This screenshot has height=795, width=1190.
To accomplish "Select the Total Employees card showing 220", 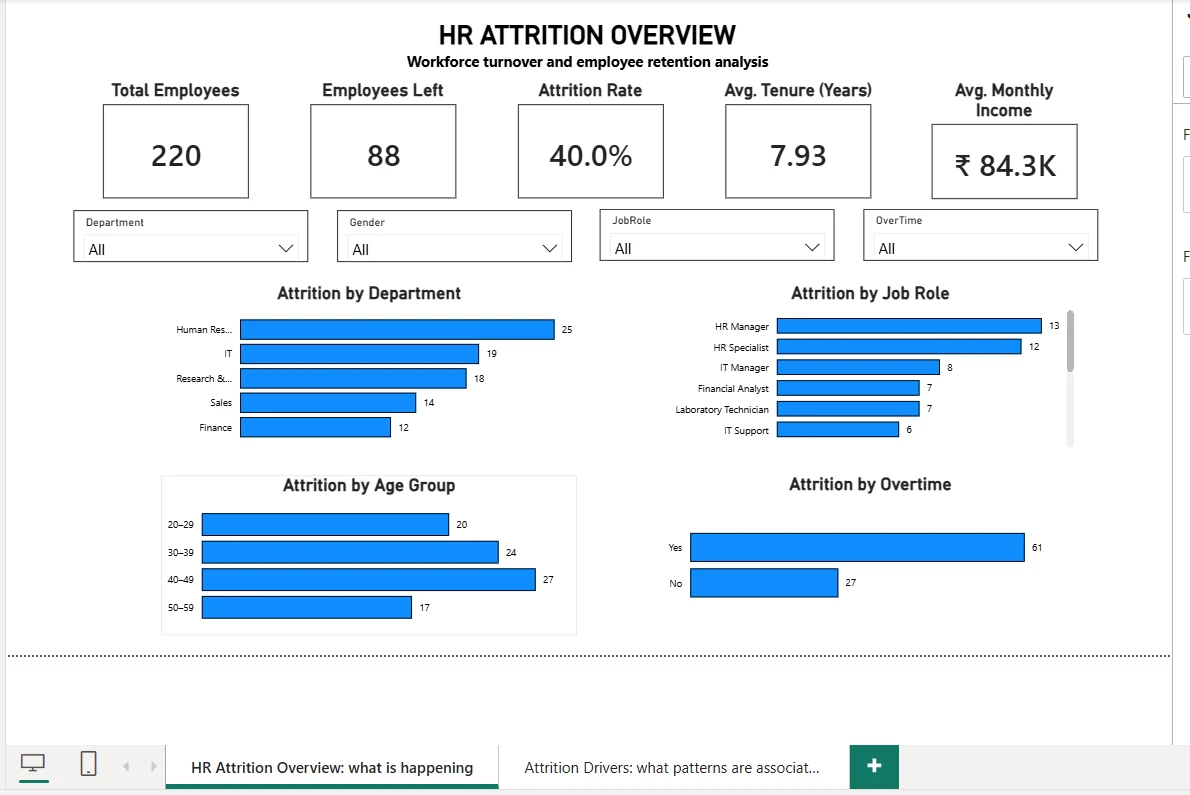I will pyautogui.click(x=176, y=152).
